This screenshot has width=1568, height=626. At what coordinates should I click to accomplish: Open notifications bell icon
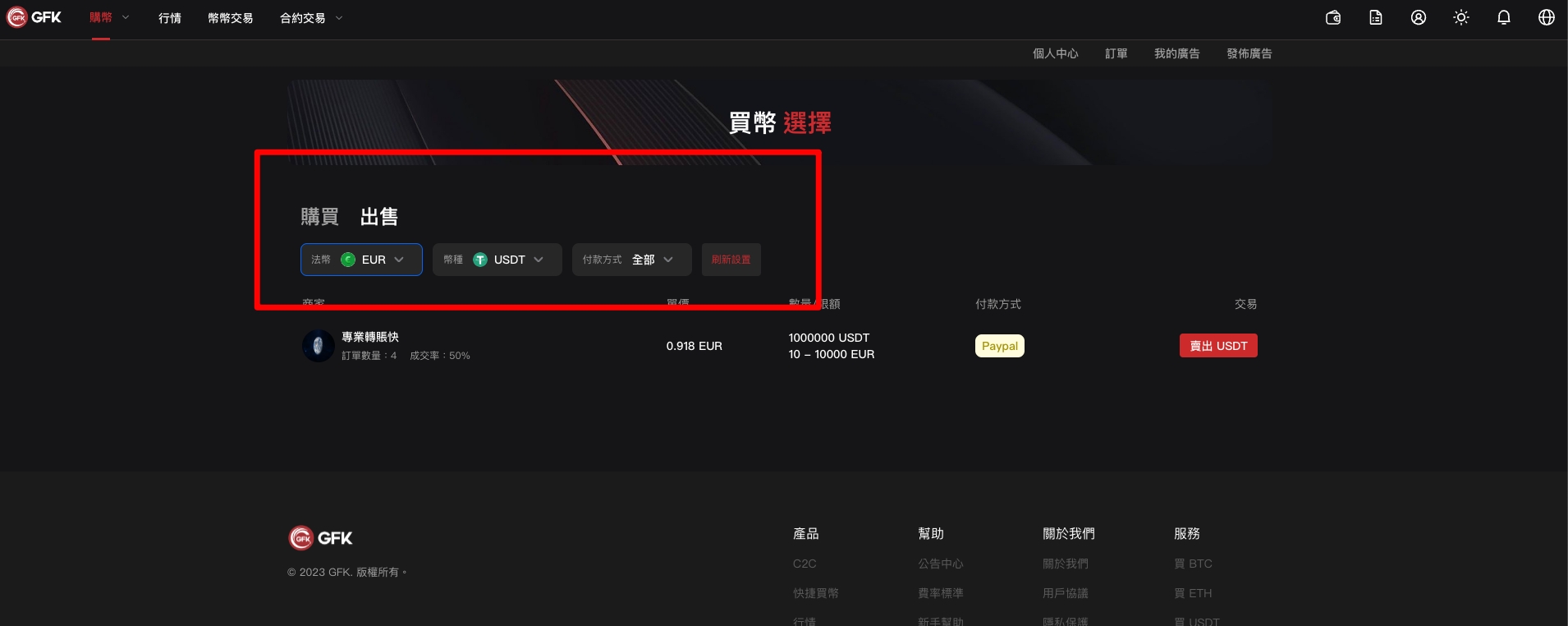pos(1504,17)
